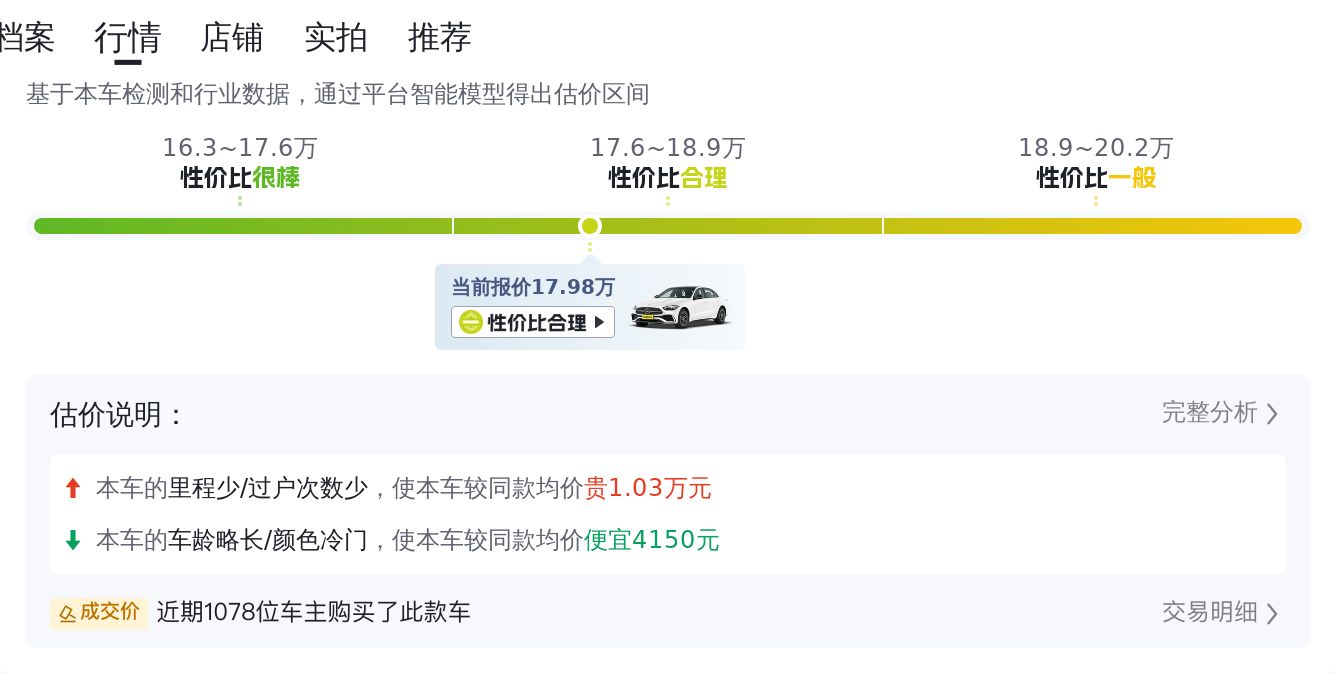Viewport: 1336px width, 674px height.
Task: Click the green down arrow icon
Action: tap(72, 540)
